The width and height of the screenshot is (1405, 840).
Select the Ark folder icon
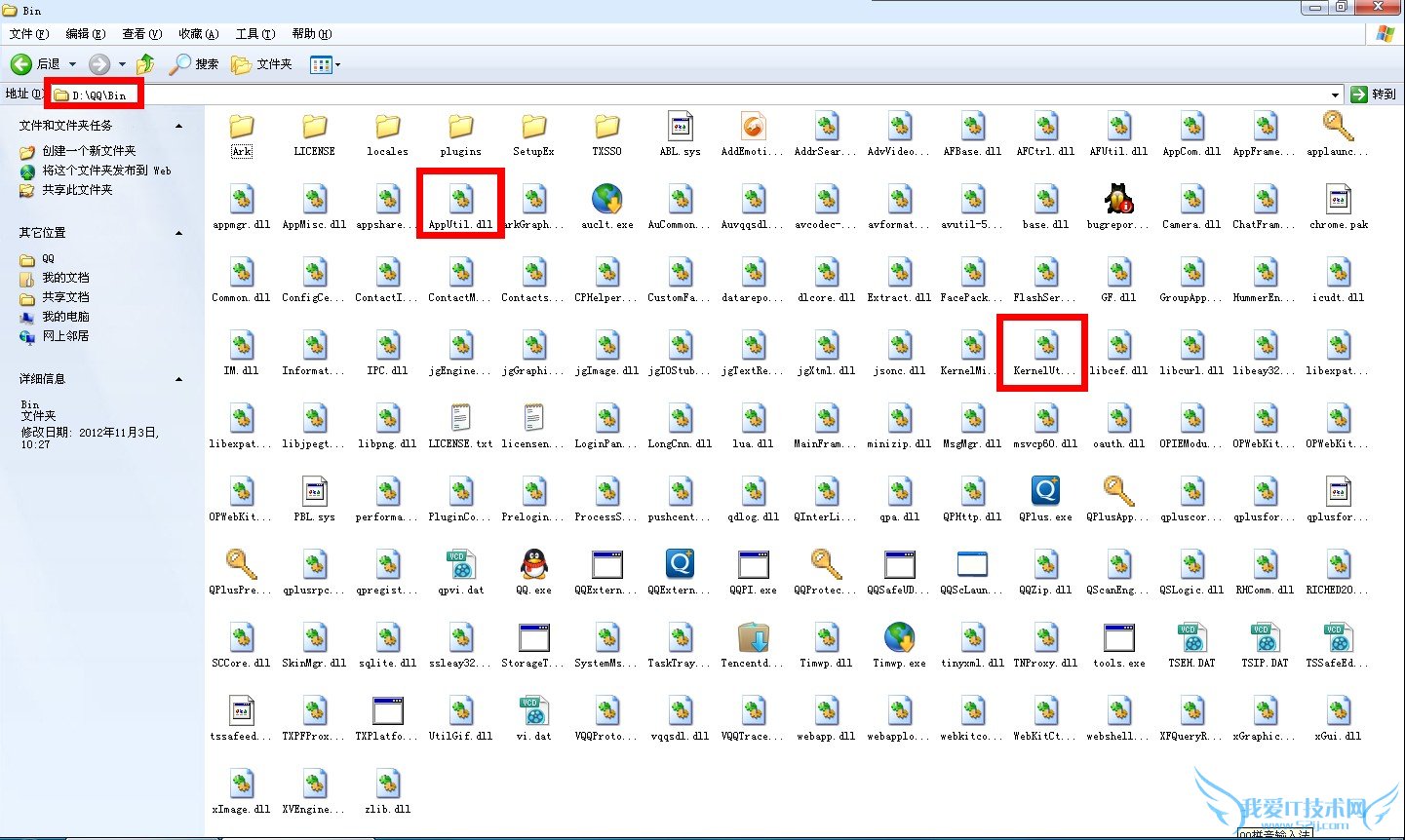point(241,126)
